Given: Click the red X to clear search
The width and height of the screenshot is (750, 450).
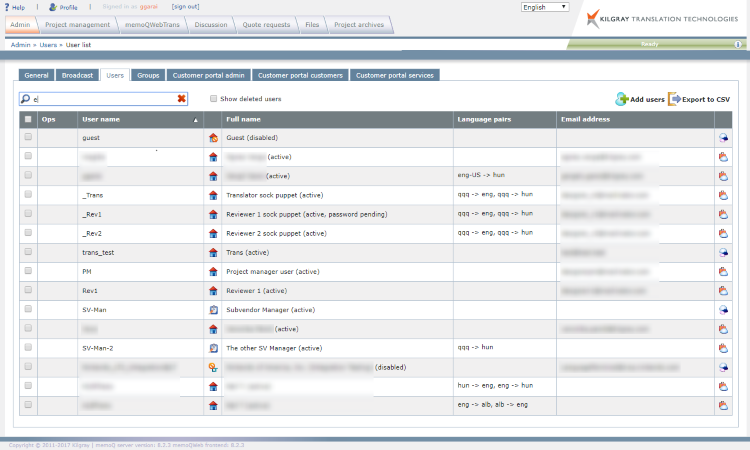Looking at the screenshot, I should click(x=181, y=99).
